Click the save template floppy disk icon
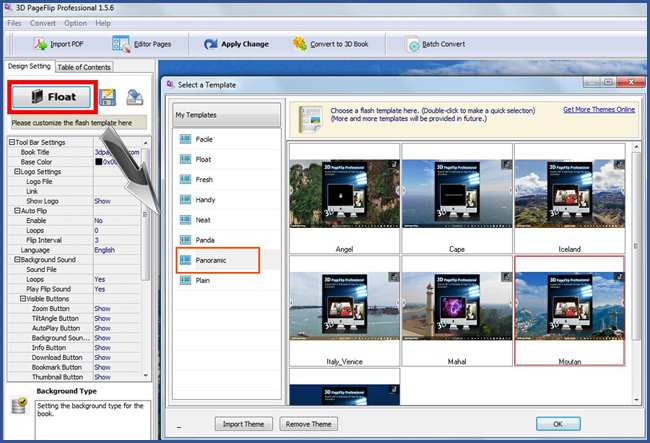Image resolution: width=650 pixels, height=443 pixels. tap(107, 98)
